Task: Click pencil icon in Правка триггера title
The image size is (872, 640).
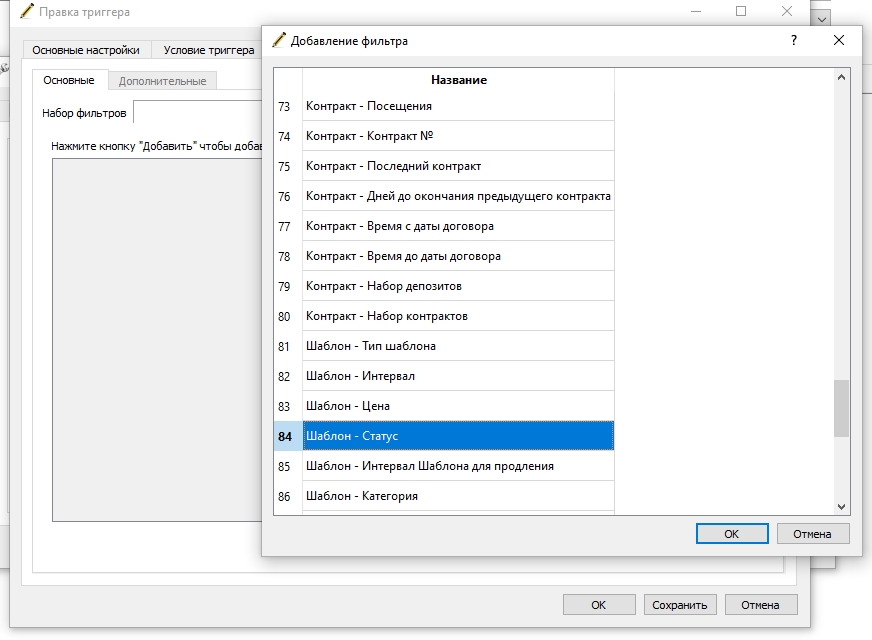Action: click(x=27, y=11)
